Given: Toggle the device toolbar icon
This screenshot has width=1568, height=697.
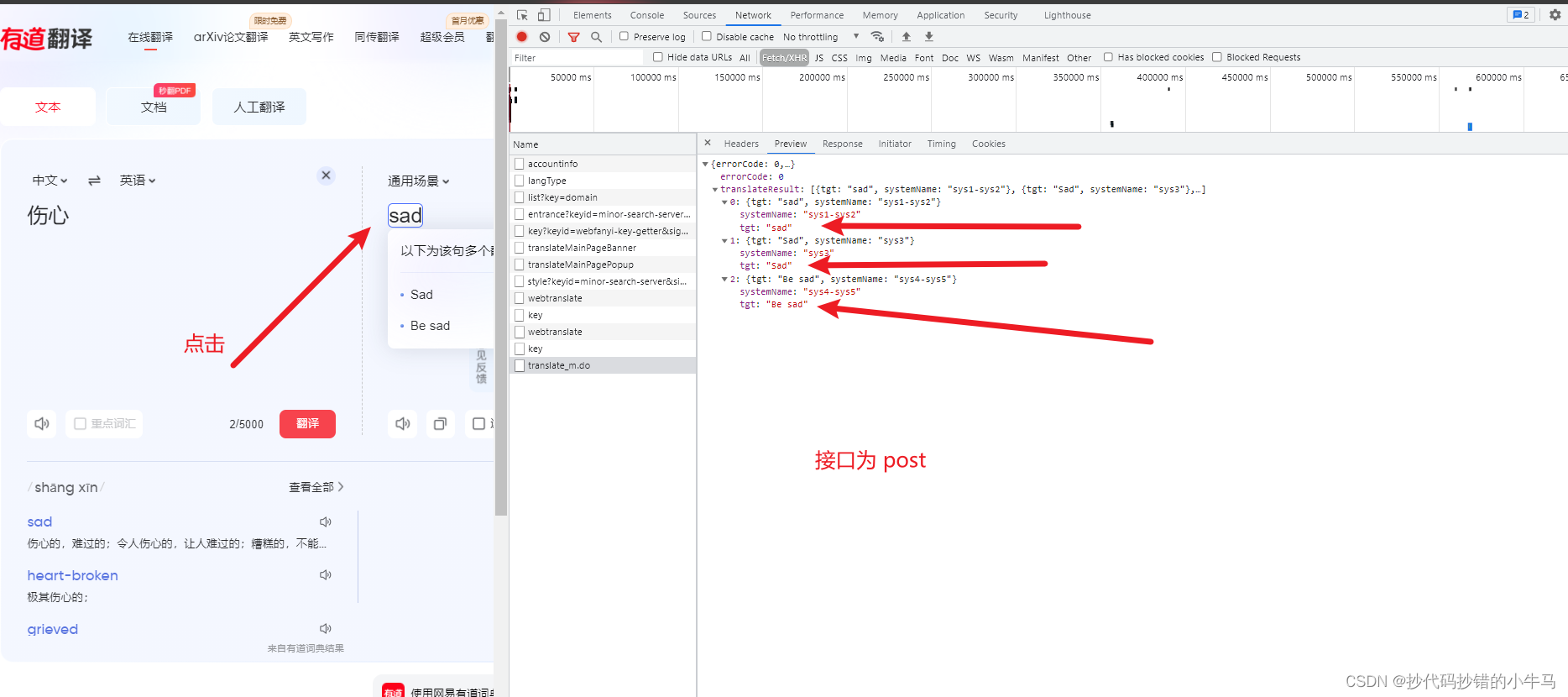Looking at the screenshot, I should pos(544,15).
